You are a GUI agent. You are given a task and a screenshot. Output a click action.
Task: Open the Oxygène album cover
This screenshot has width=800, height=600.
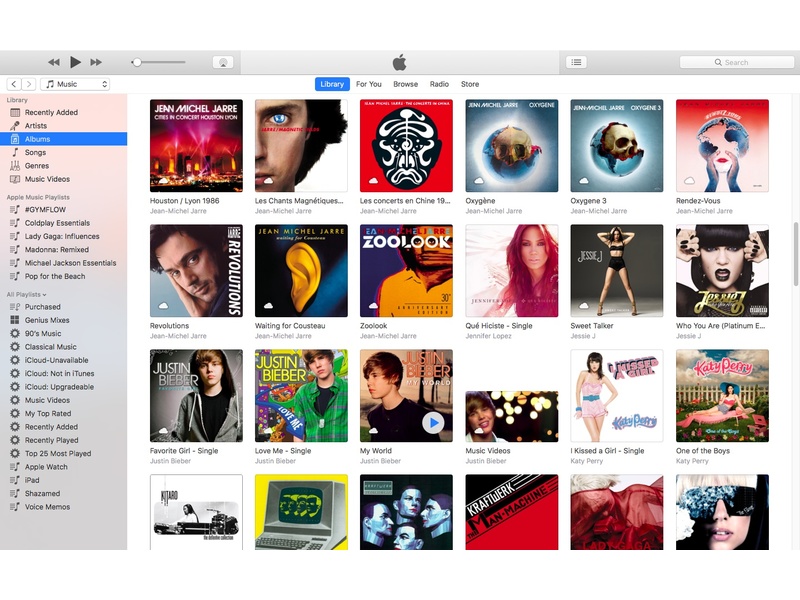(512, 145)
